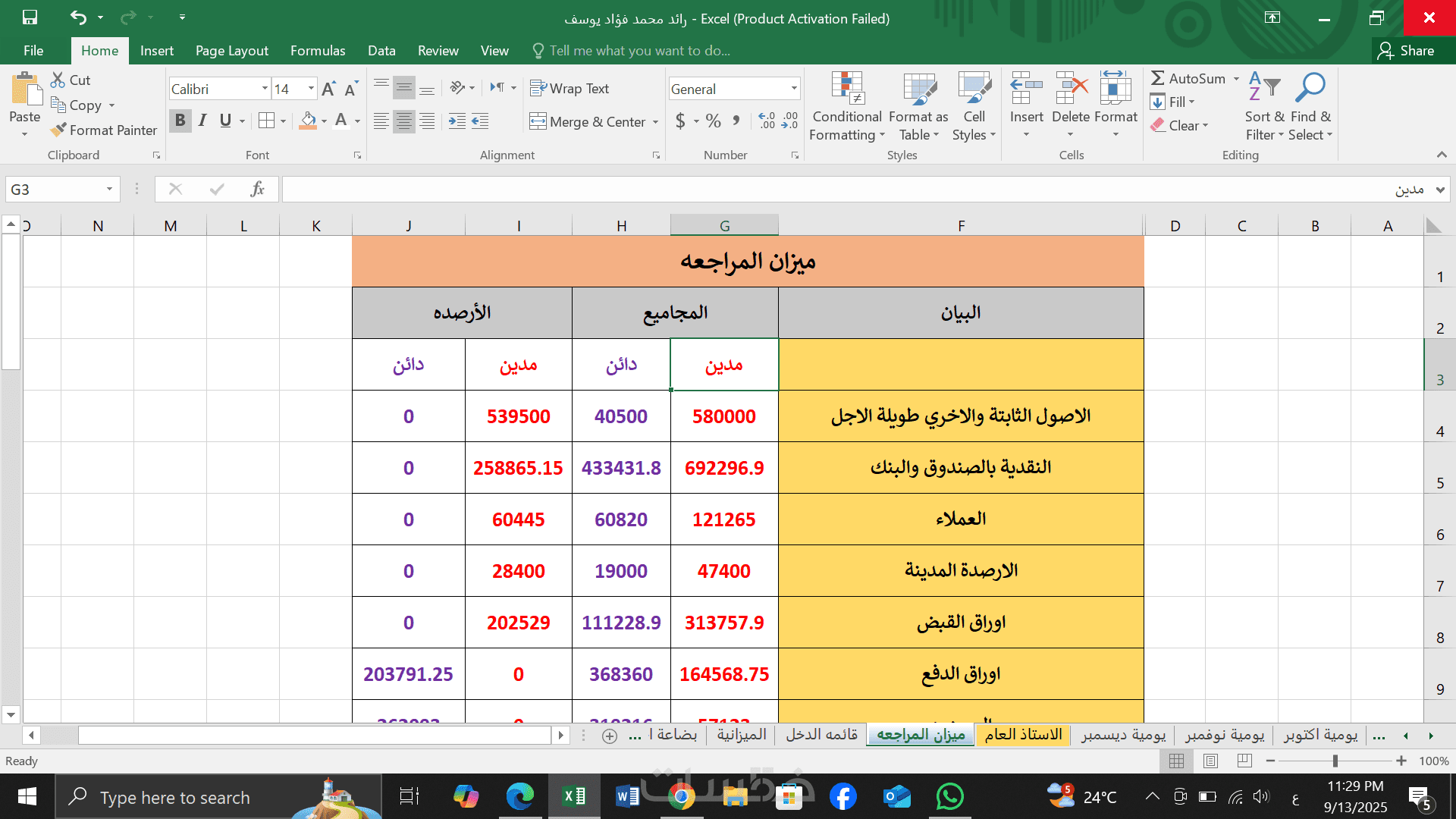Open the Formulas ribbon tab
This screenshot has width=1456, height=819.
318,51
